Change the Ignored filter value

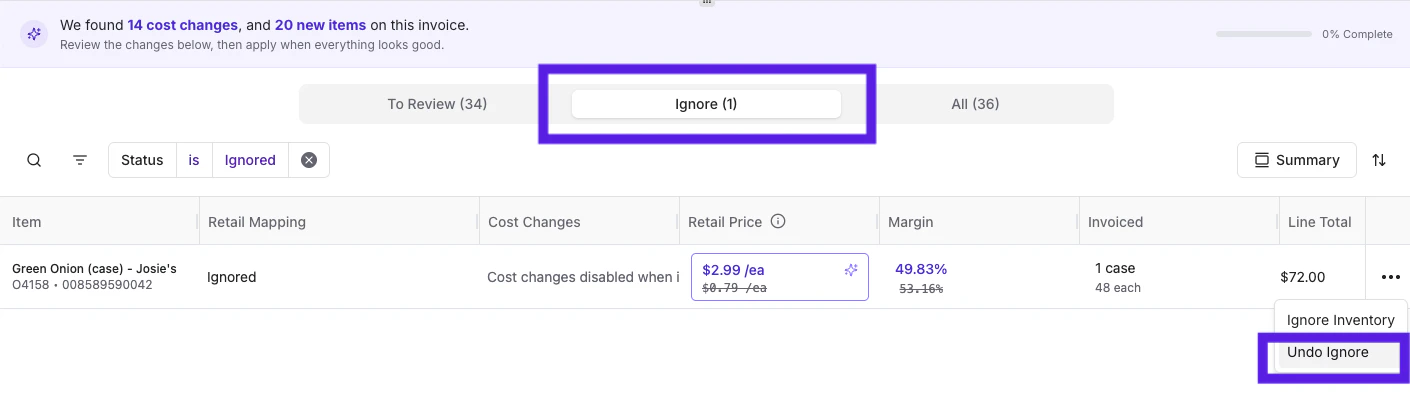click(x=250, y=160)
